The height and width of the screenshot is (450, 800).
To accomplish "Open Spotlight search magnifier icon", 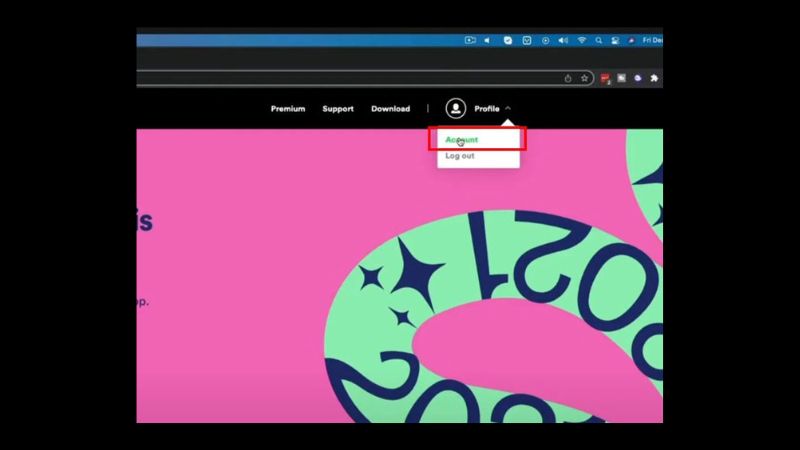I will coord(598,40).
